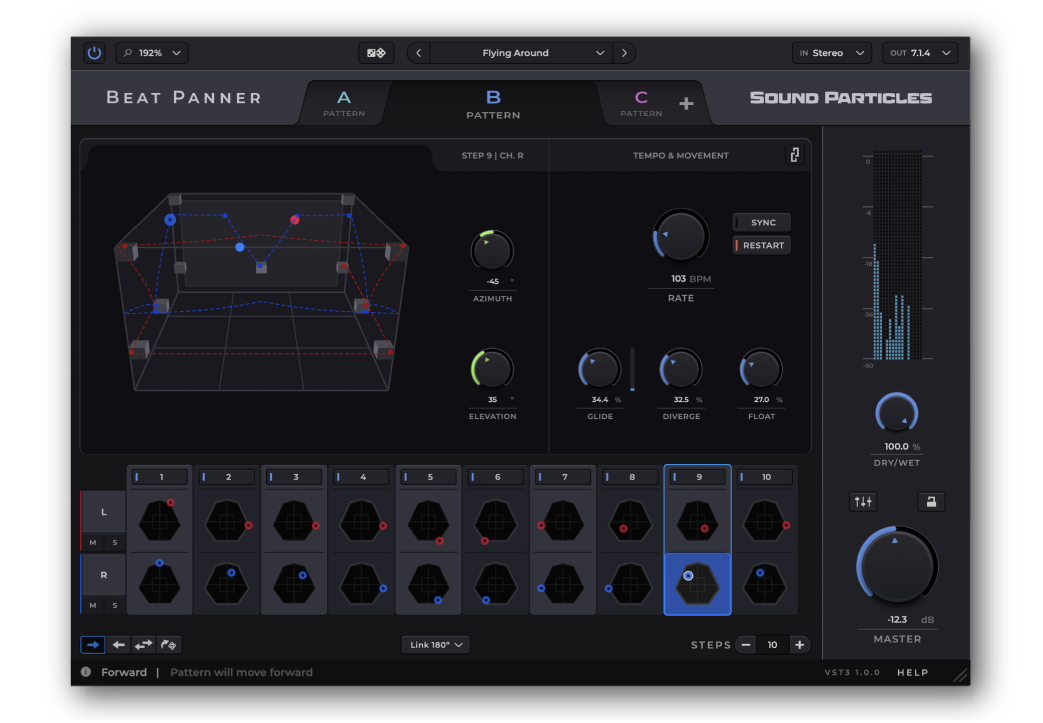Select step 6 L channel position pad

(496, 520)
